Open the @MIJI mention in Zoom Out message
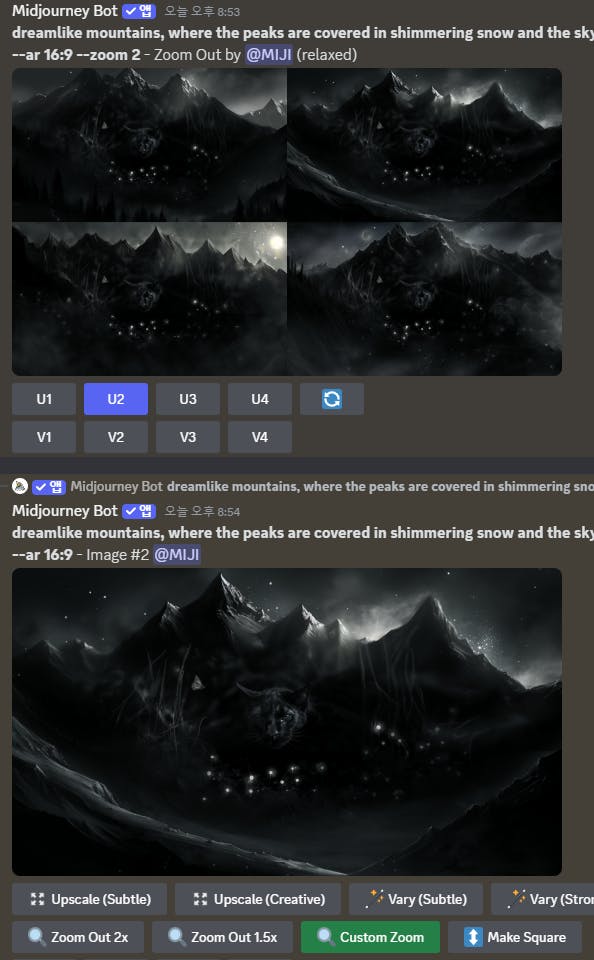Viewport: 594px width, 960px height. click(x=269, y=54)
